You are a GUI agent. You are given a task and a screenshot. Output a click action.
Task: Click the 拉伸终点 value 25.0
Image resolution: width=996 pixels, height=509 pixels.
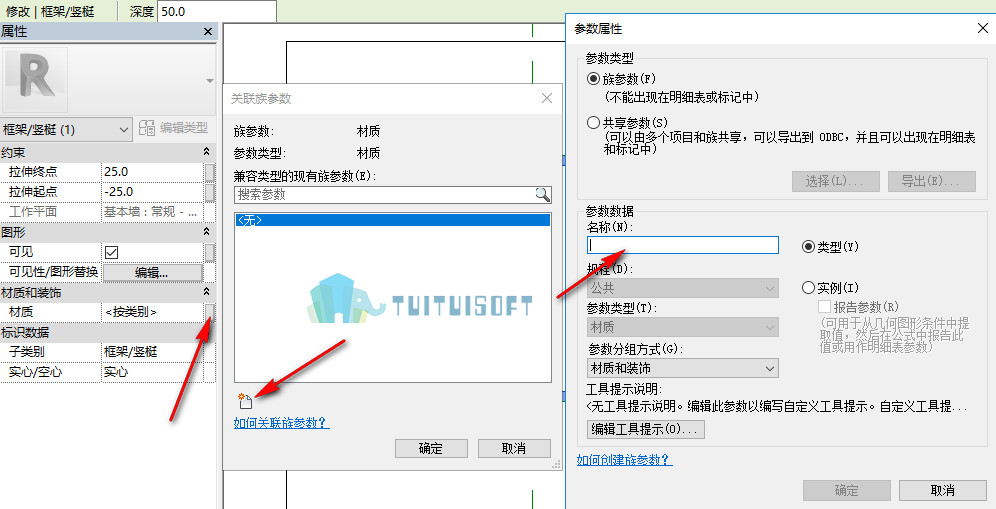click(152, 172)
